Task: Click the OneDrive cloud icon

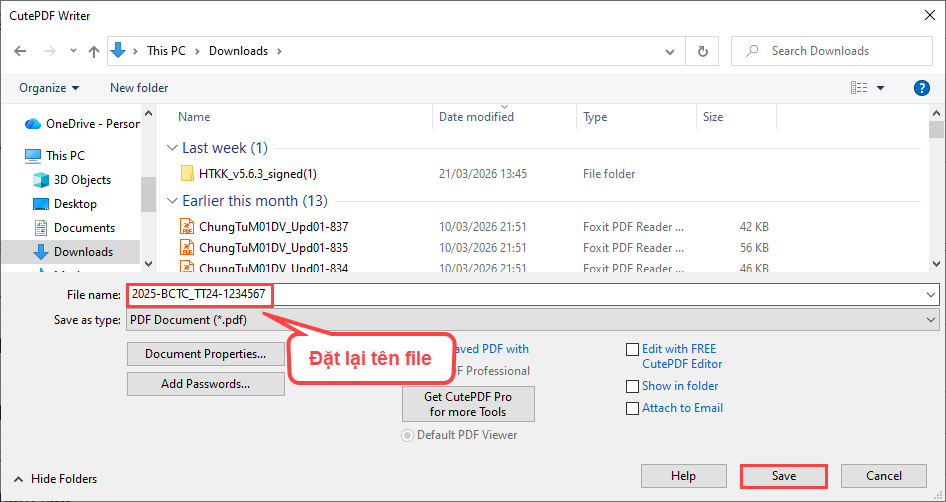Action: (33, 124)
